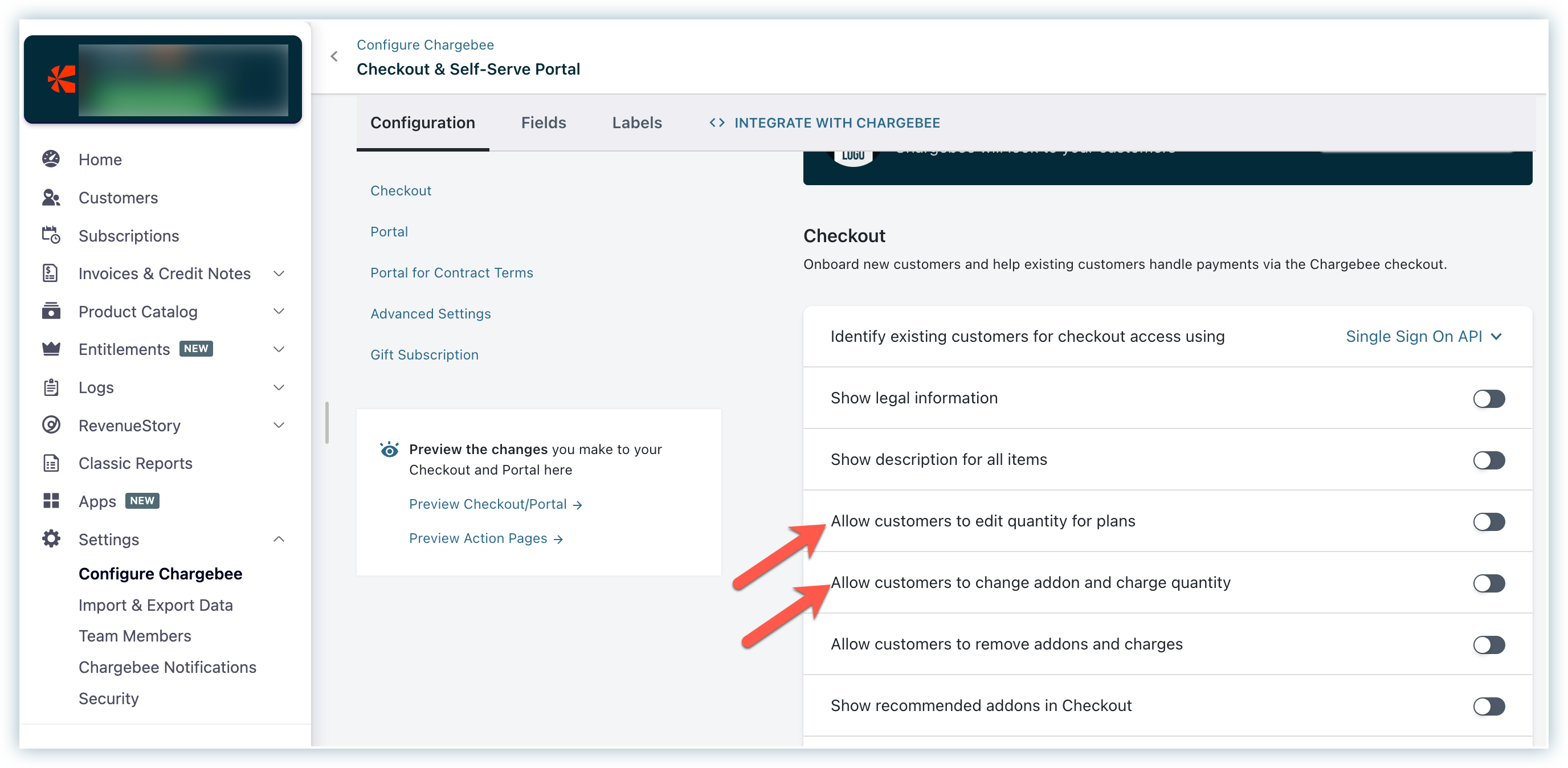Click the Subscriptions calendar icon
This screenshot has height=768, width=1568.
coord(51,235)
